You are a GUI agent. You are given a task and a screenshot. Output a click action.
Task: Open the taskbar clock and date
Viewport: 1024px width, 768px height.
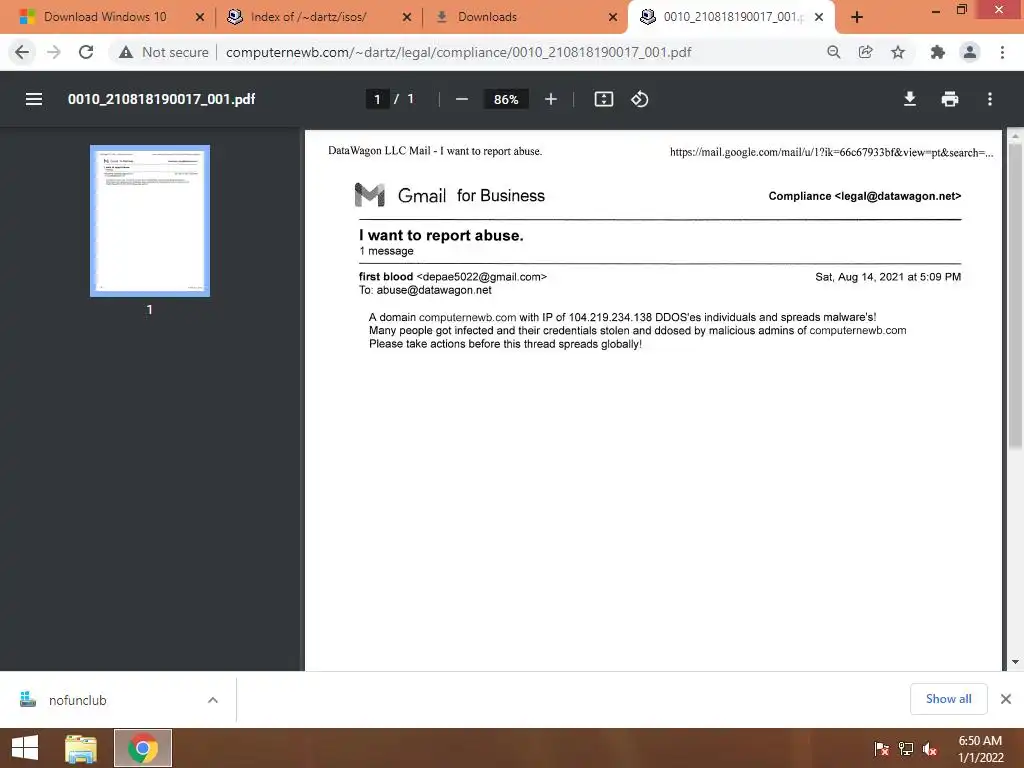980,749
